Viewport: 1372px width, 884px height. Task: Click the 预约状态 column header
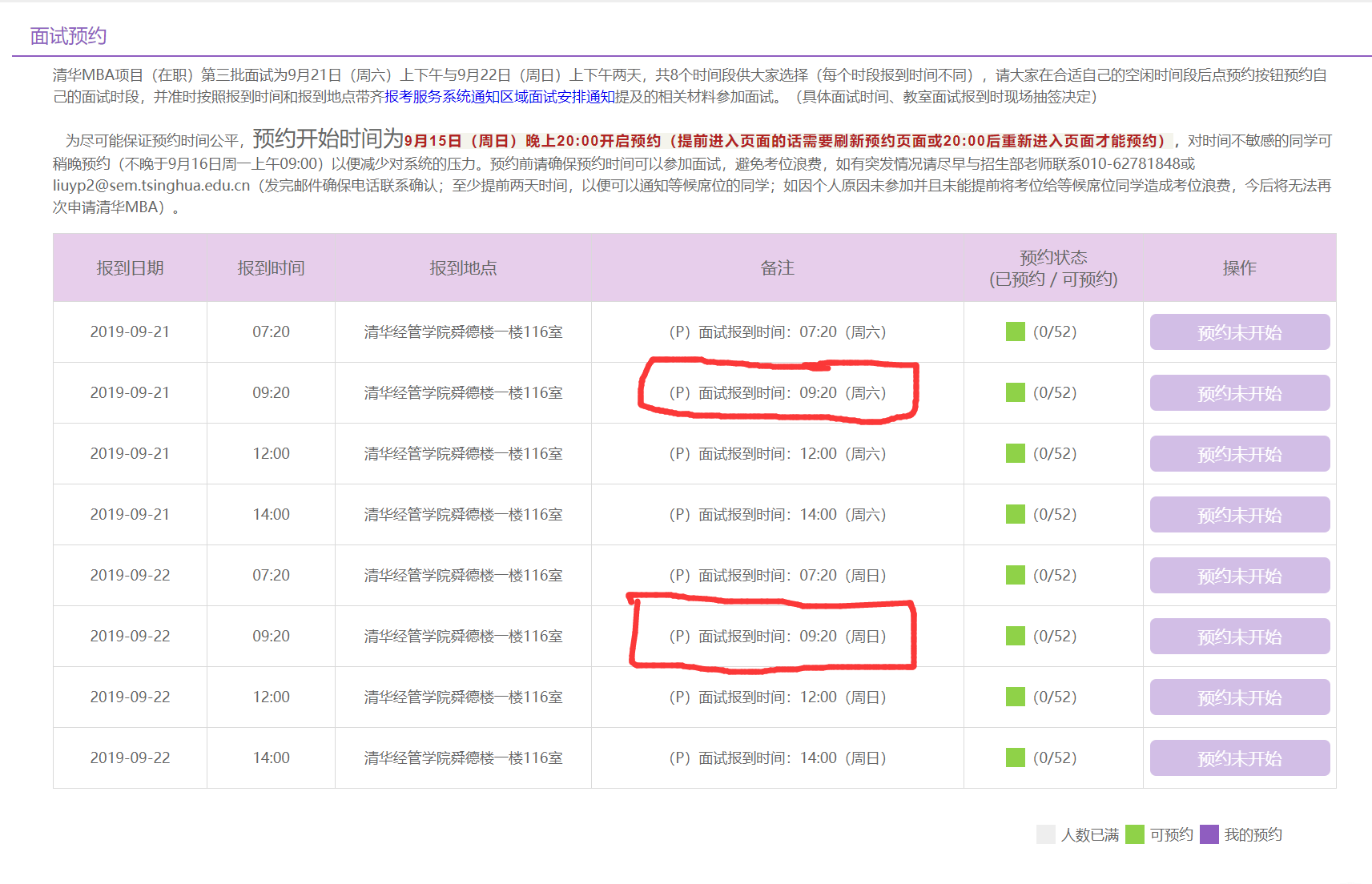tap(1053, 268)
